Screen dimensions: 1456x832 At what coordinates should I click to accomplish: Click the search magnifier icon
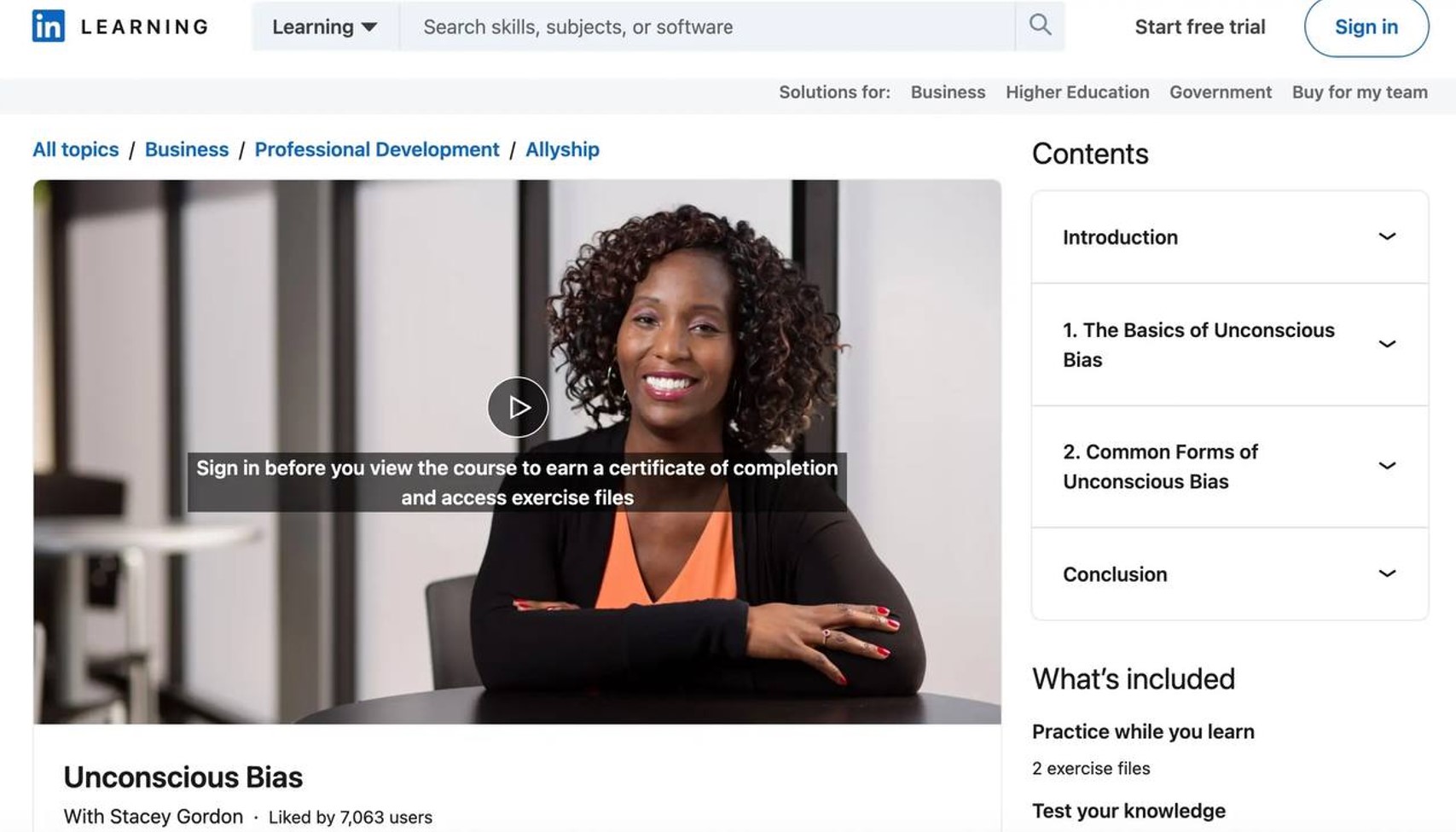click(1040, 26)
